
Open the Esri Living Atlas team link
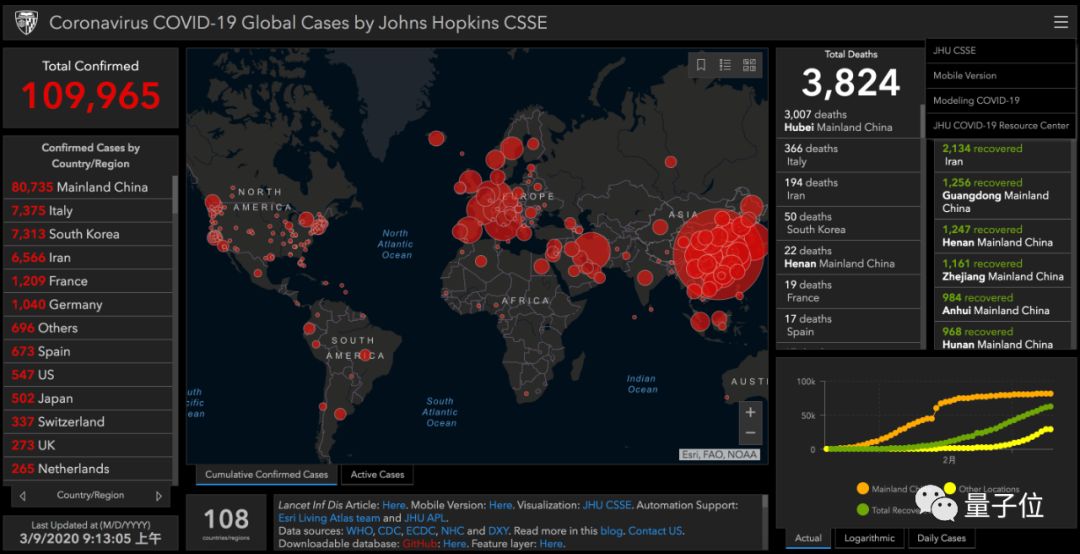pos(329,517)
